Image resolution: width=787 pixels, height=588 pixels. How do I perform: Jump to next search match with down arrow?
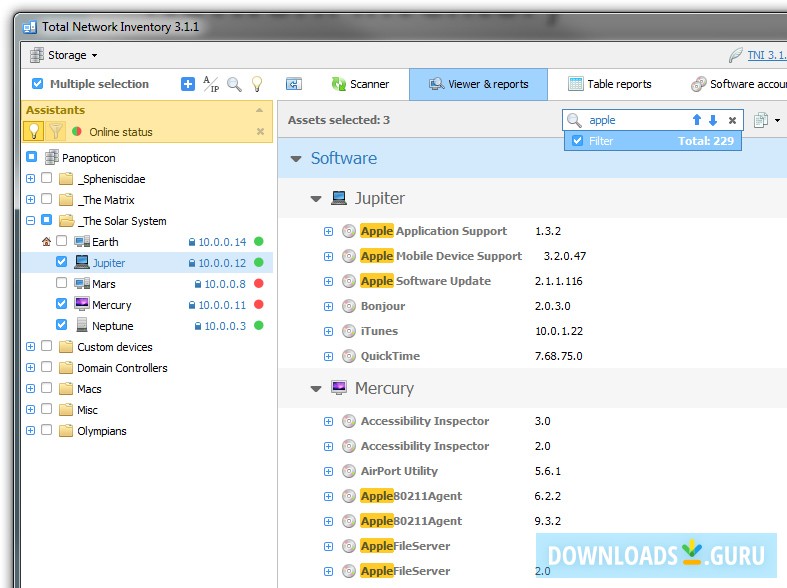(x=713, y=120)
